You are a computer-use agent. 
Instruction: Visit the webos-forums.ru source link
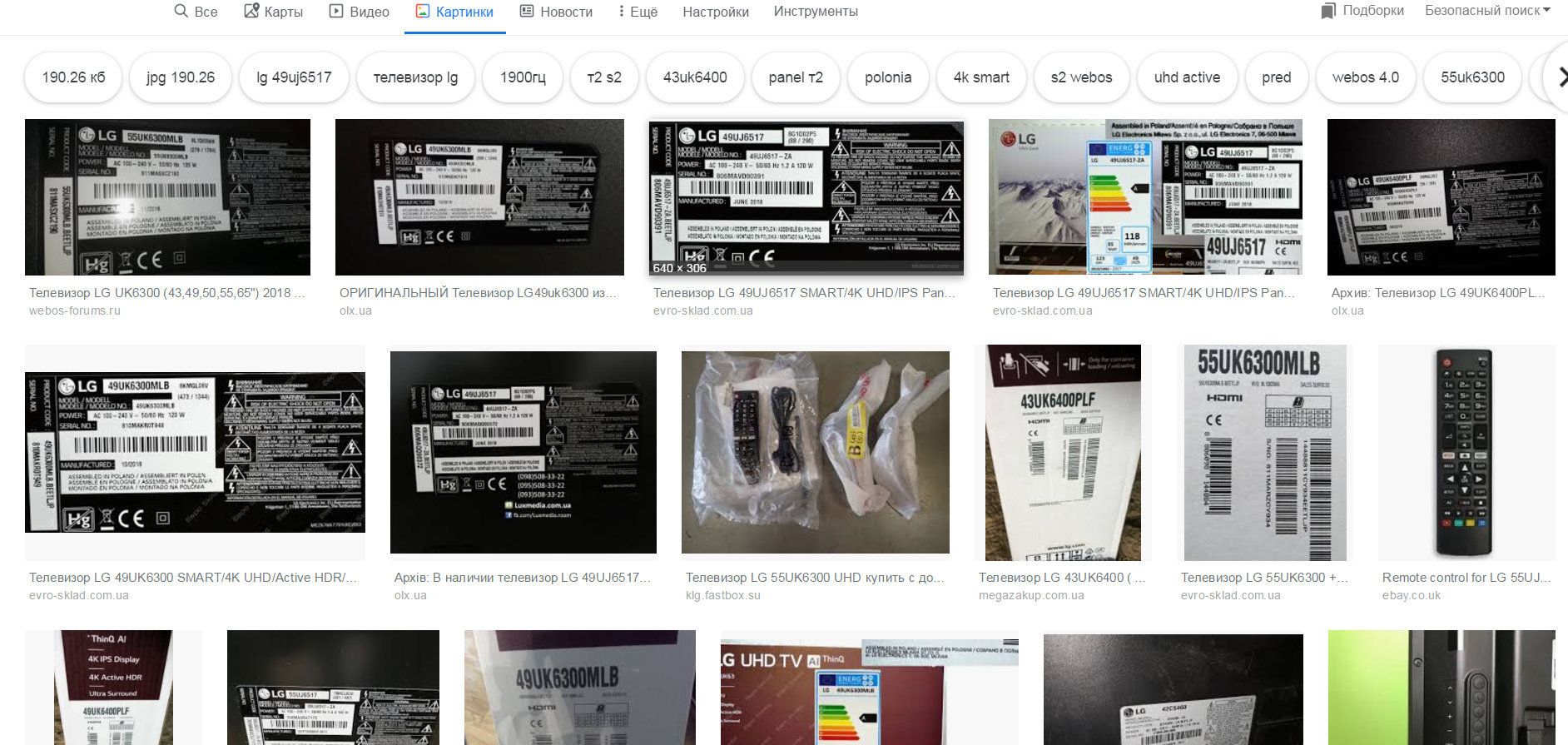(75, 310)
